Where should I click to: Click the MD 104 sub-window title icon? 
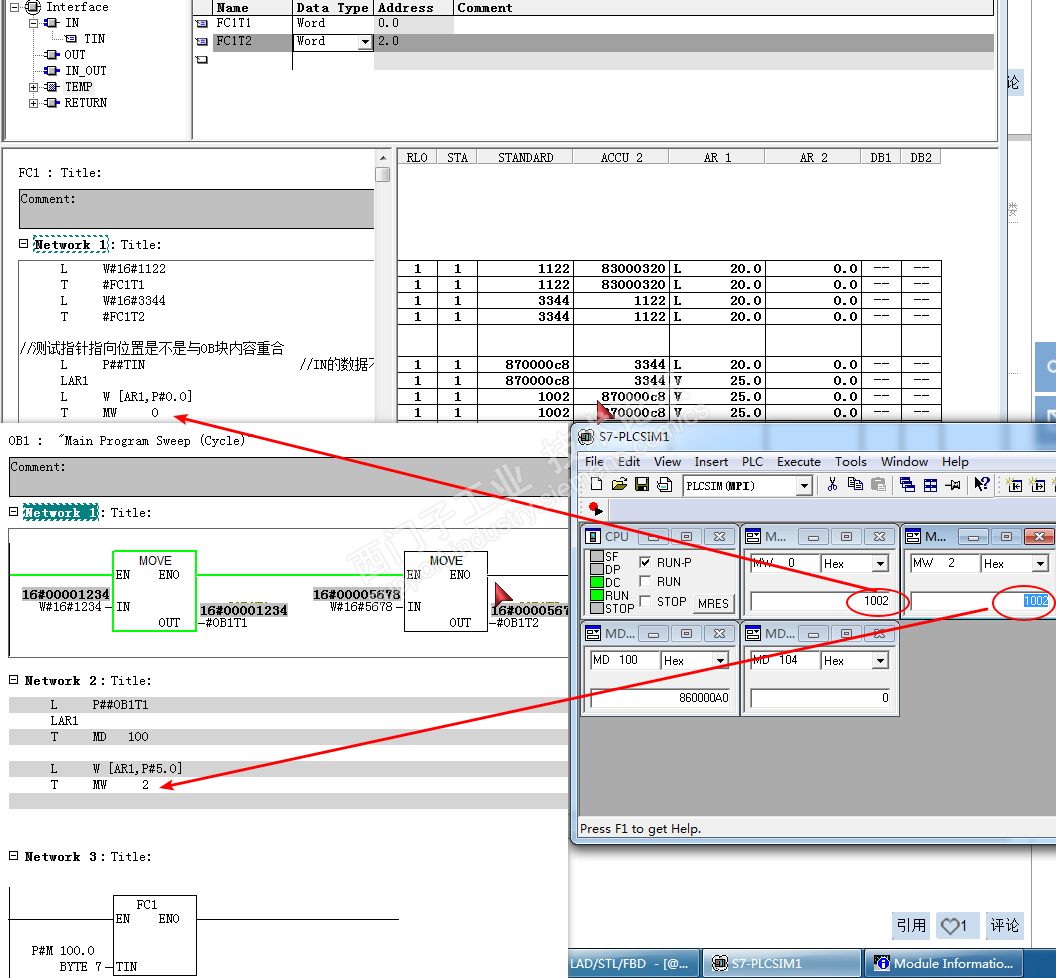click(x=753, y=633)
